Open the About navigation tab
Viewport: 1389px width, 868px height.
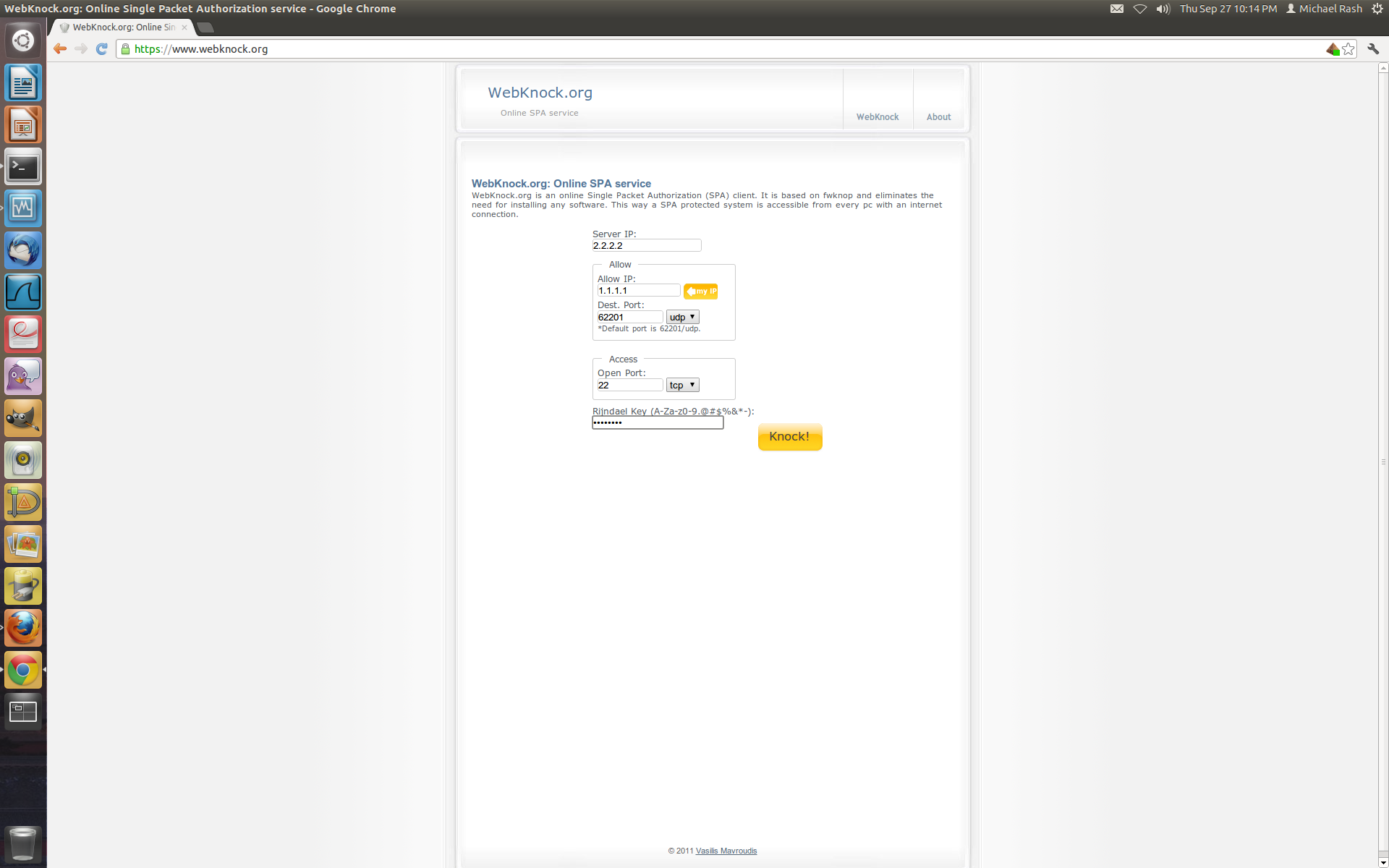point(938,116)
